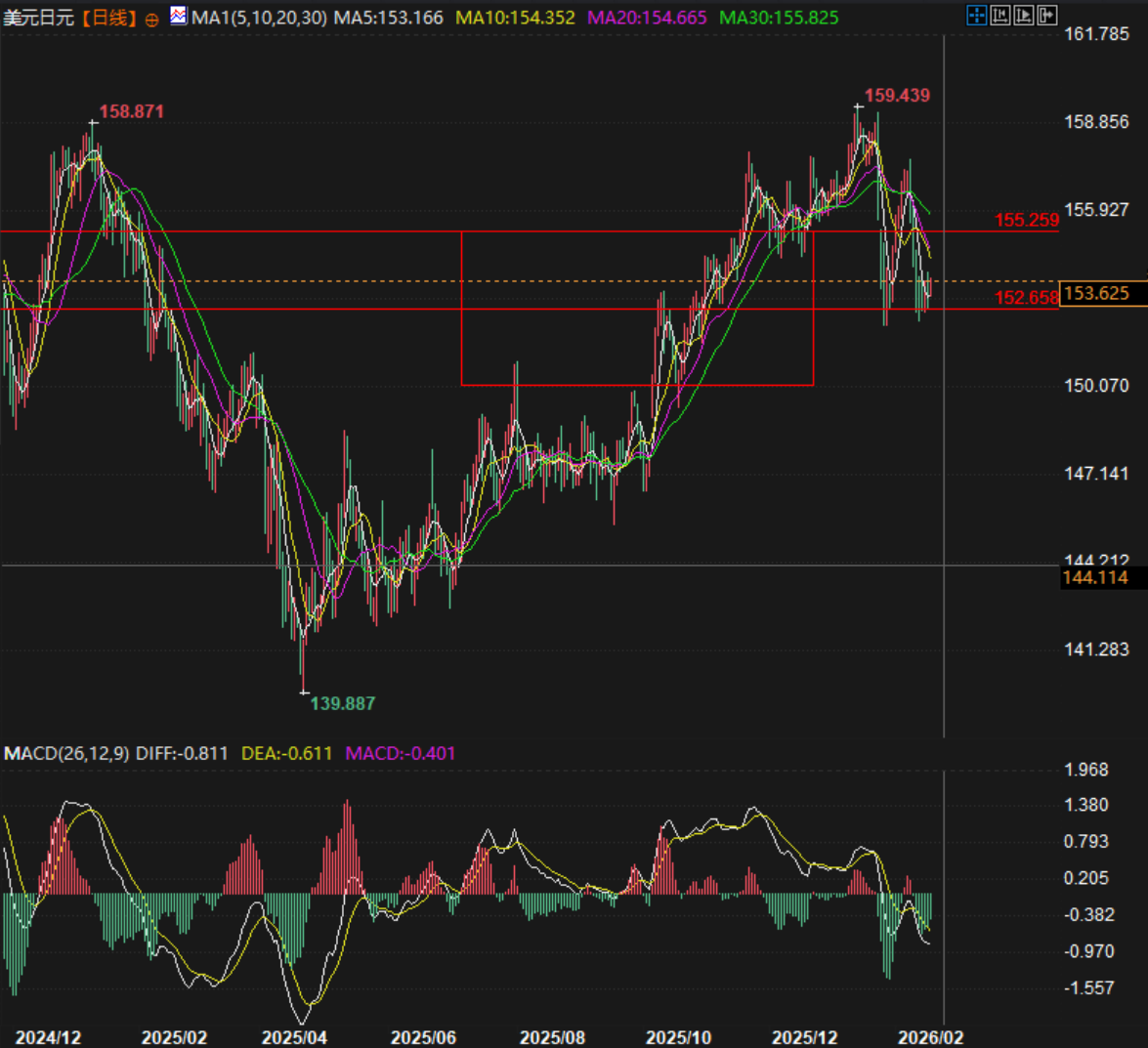Click the scroll-to-chart-start icon in the top toolbar
1148x1048 pixels.
click(999, 15)
